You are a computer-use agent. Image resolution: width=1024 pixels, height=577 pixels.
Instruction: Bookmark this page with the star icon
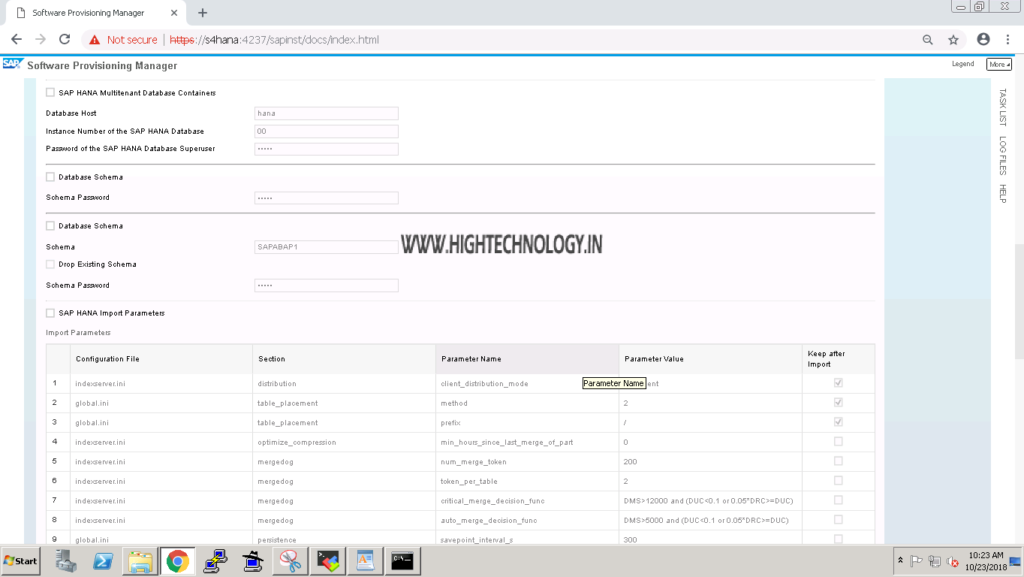pos(953,40)
